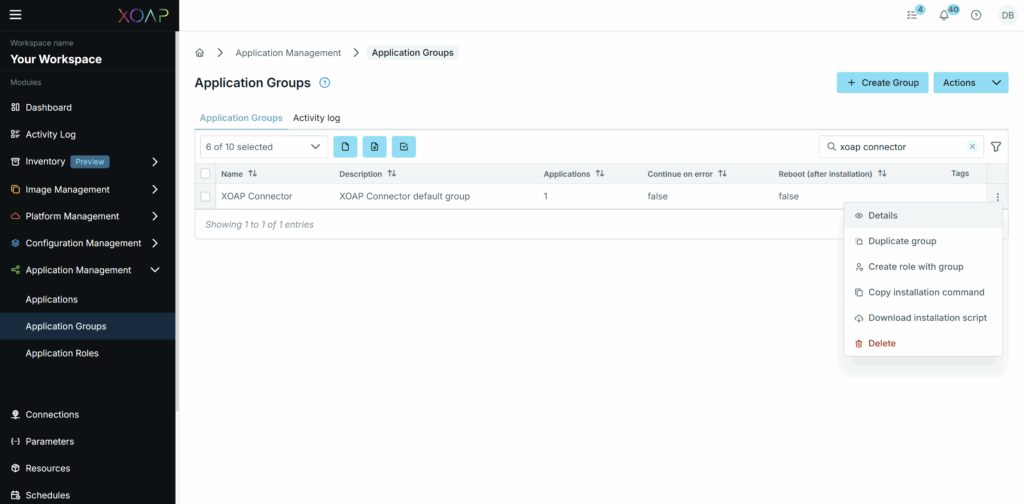Toggle the header select-all checkbox
This screenshot has width=1024, height=504.
[x=206, y=174]
